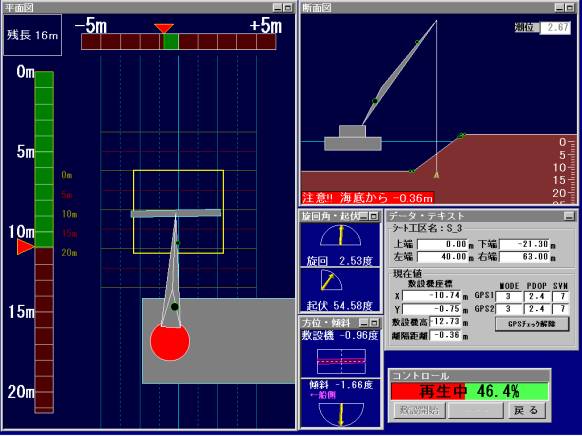The height and width of the screenshot is (436, 582).
Task: Click the swing angle 旋回 semicircle gauge
Action: pyautogui.click(x=340, y=236)
